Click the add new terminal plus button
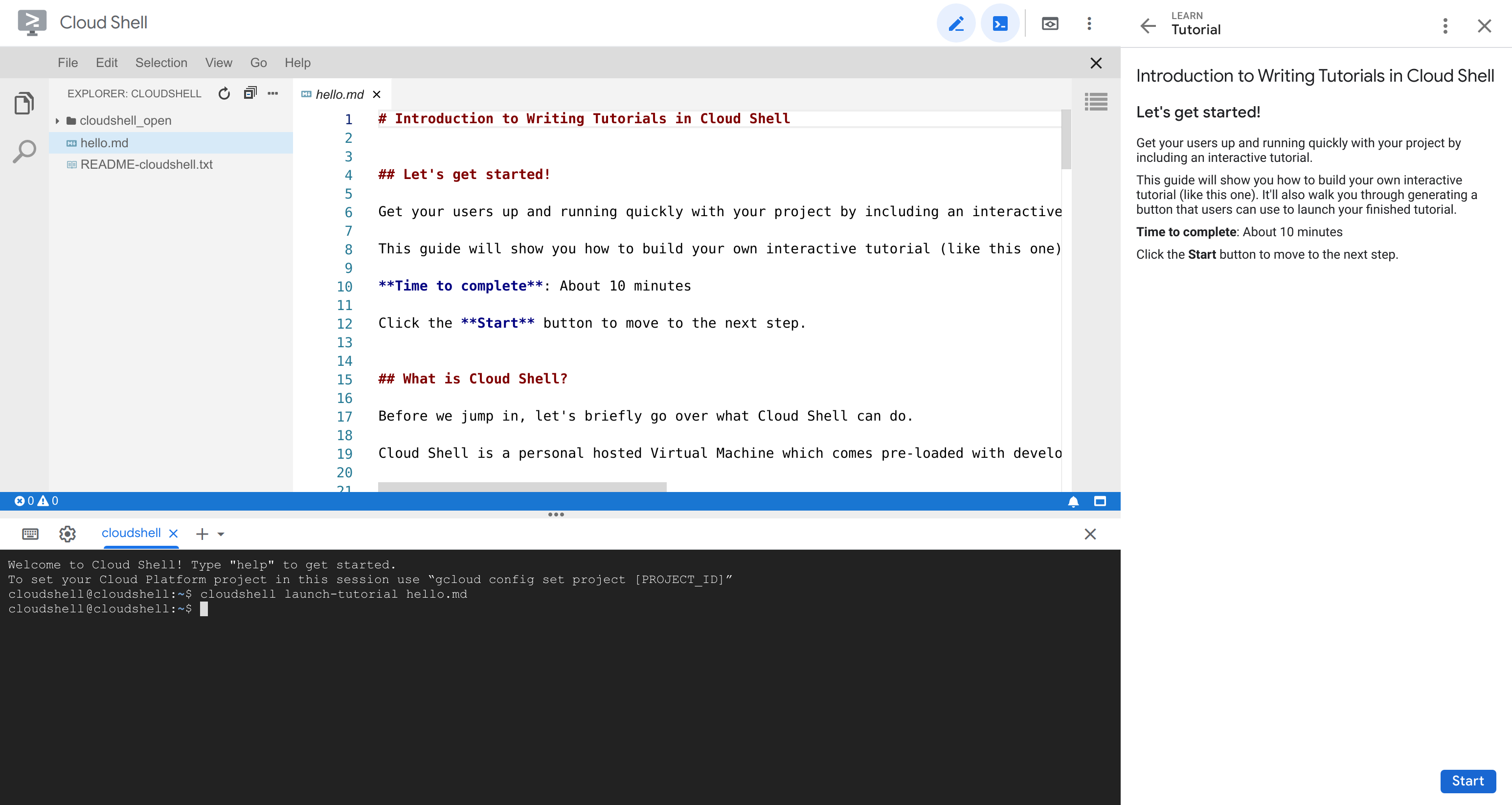The width and height of the screenshot is (1512, 805). click(202, 533)
